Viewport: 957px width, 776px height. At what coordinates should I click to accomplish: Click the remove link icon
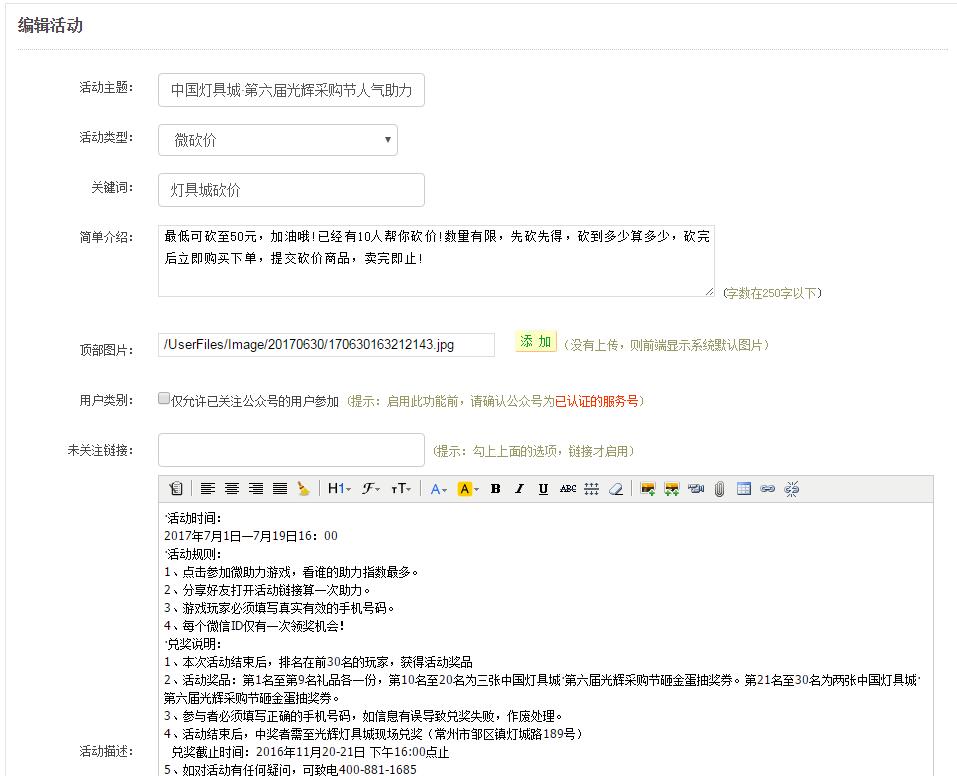[792, 489]
